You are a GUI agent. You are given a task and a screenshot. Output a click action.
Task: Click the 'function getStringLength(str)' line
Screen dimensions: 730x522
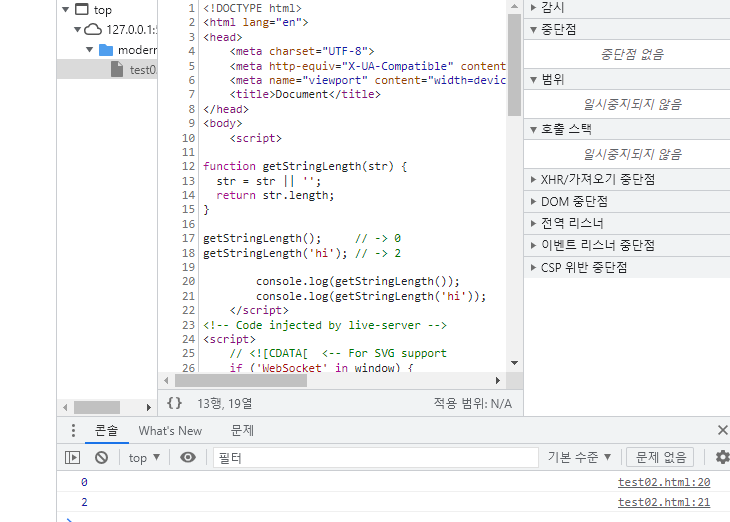(305, 166)
